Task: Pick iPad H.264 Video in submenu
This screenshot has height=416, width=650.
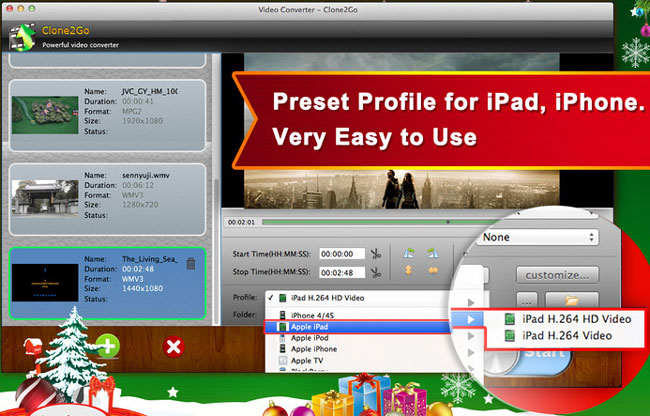Action: point(566,336)
